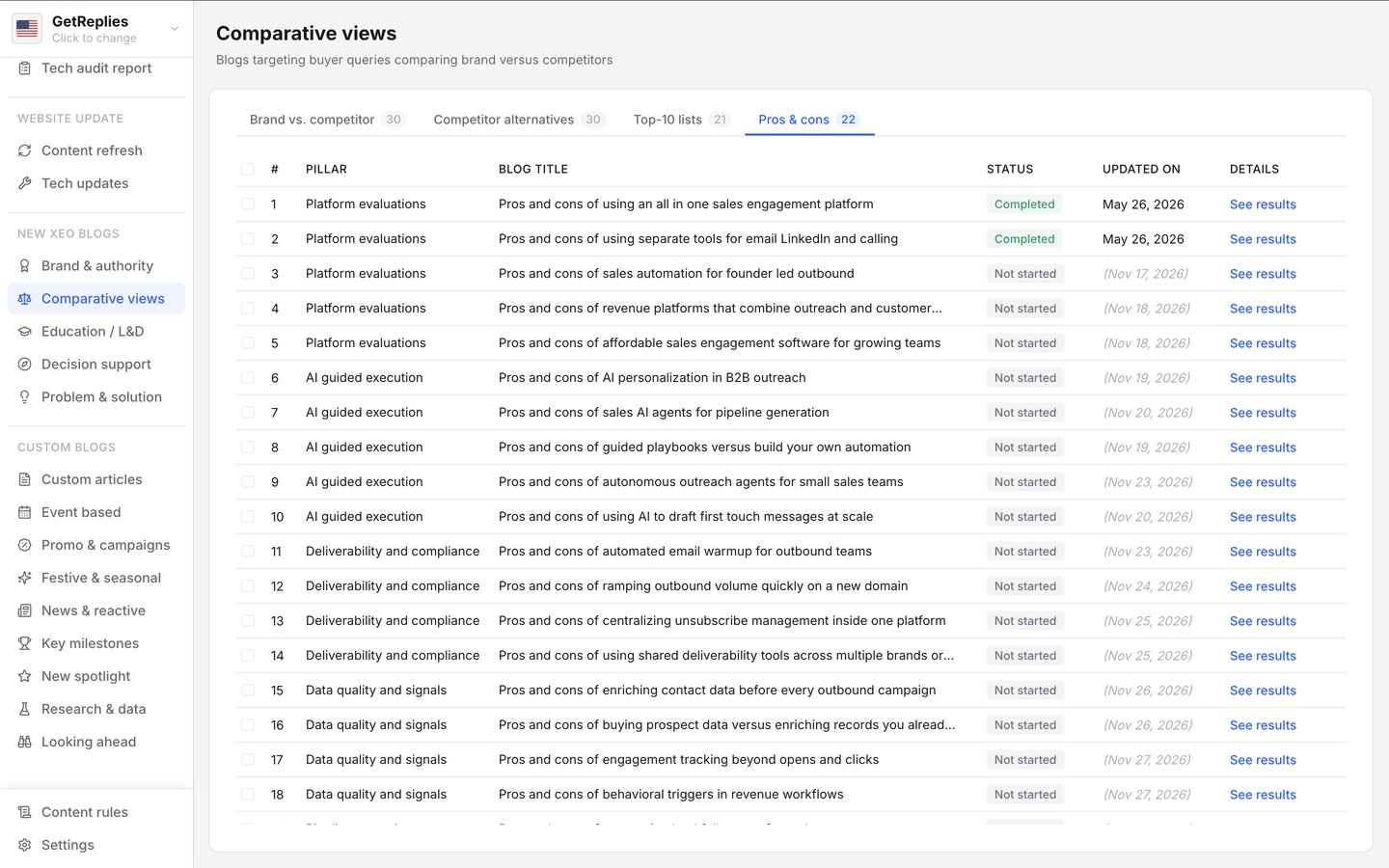View See results for row 14
Viewport: 1389px width, 868px height.
click(x=1263, y=656)
